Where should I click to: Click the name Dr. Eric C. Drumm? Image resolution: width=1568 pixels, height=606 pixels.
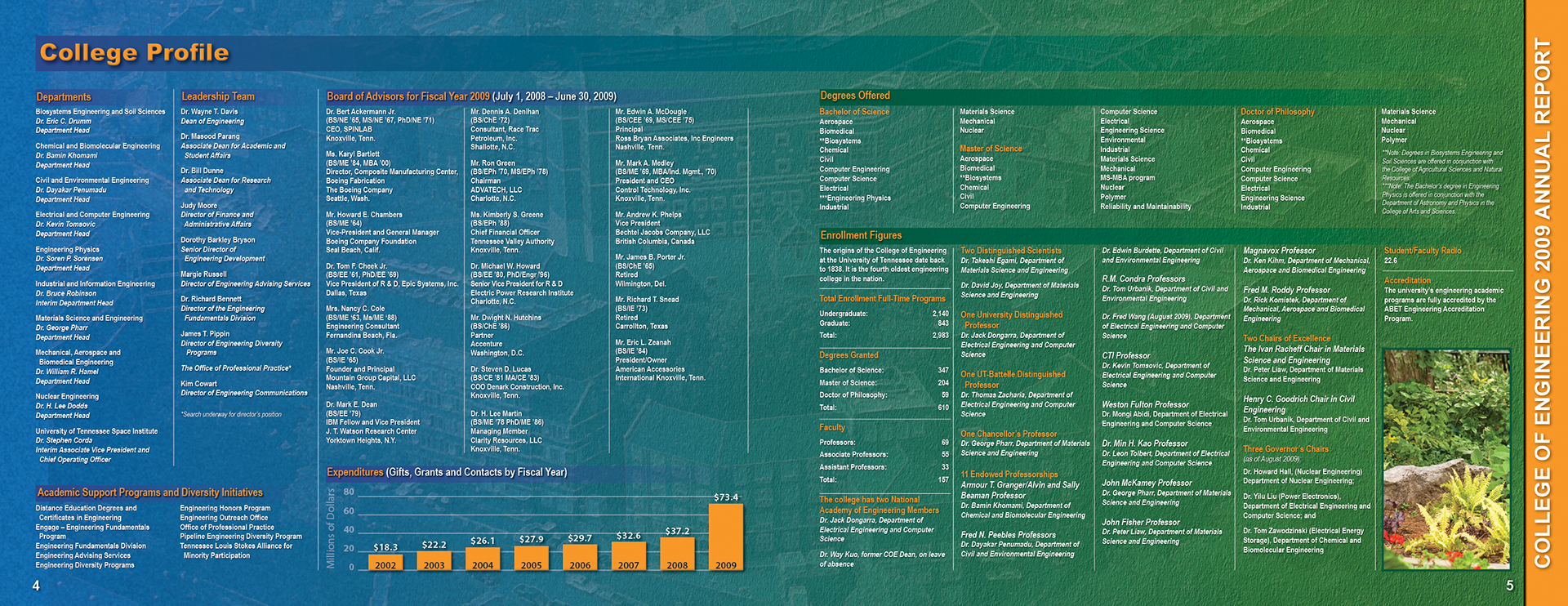(x=63, y=121)
